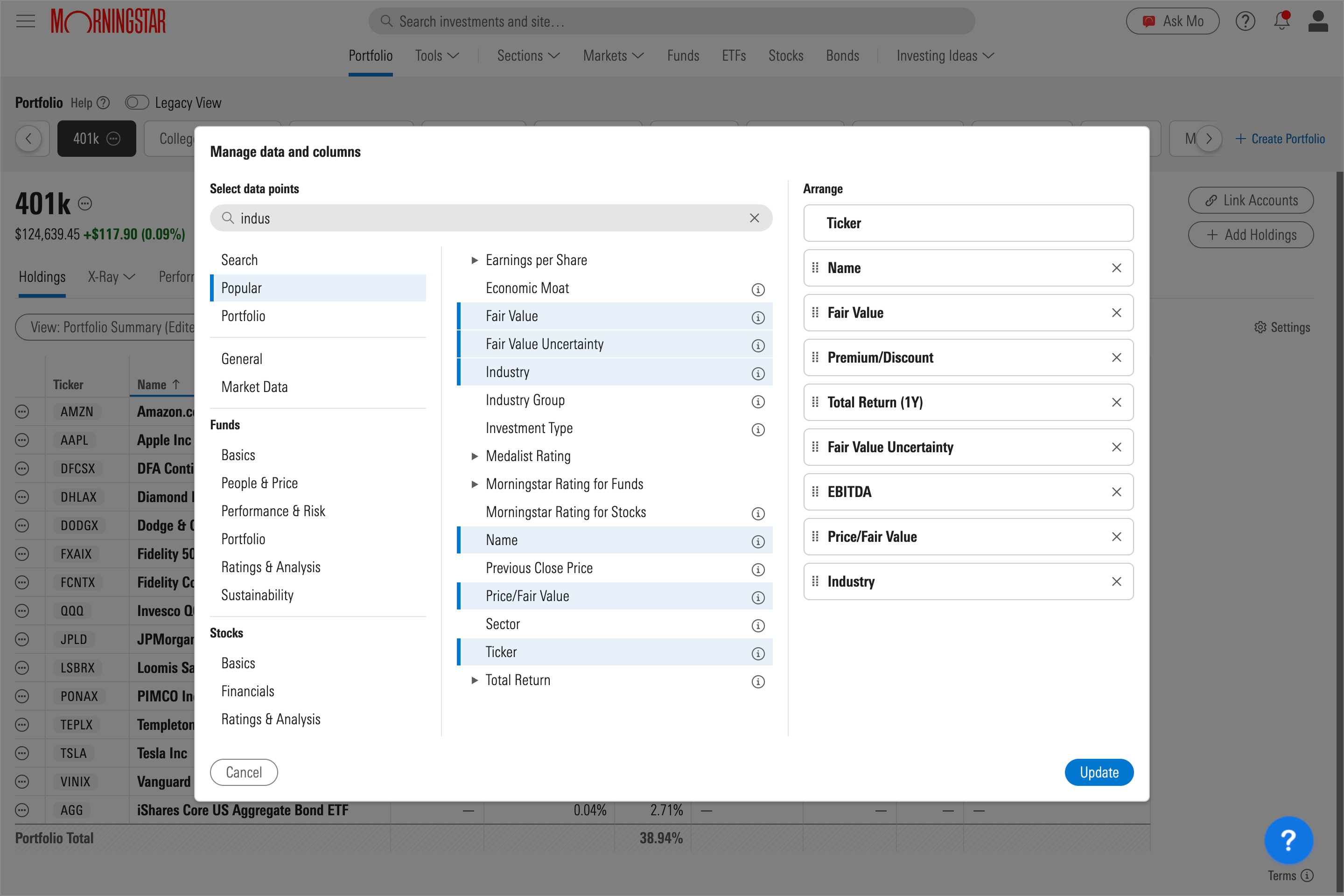The height and width of the screenshot is (896, 1344).
Task: Remove the EBITDA column
Action: [1117, 492]
